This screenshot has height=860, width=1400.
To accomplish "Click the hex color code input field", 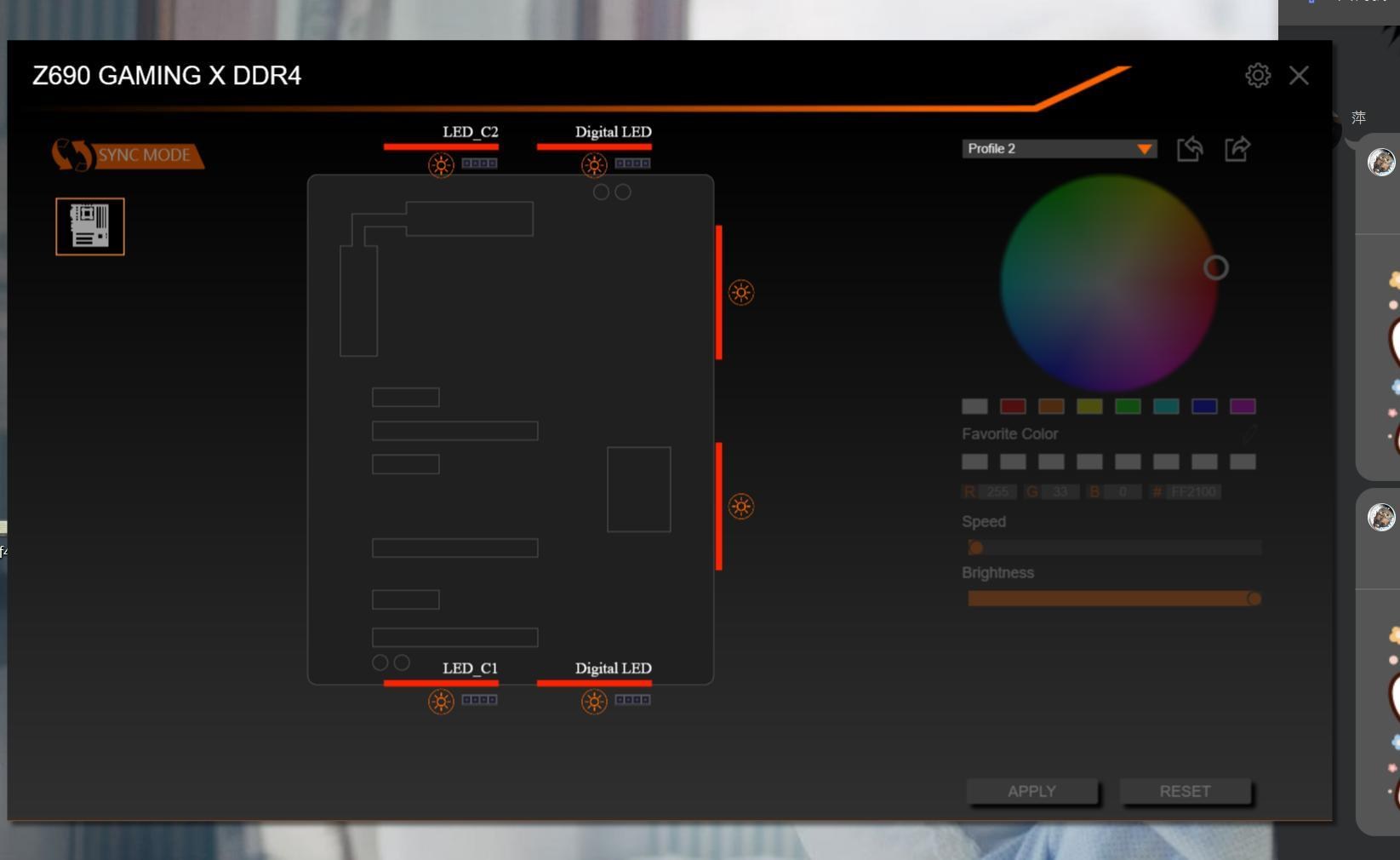I will [x=1194, y=492].
